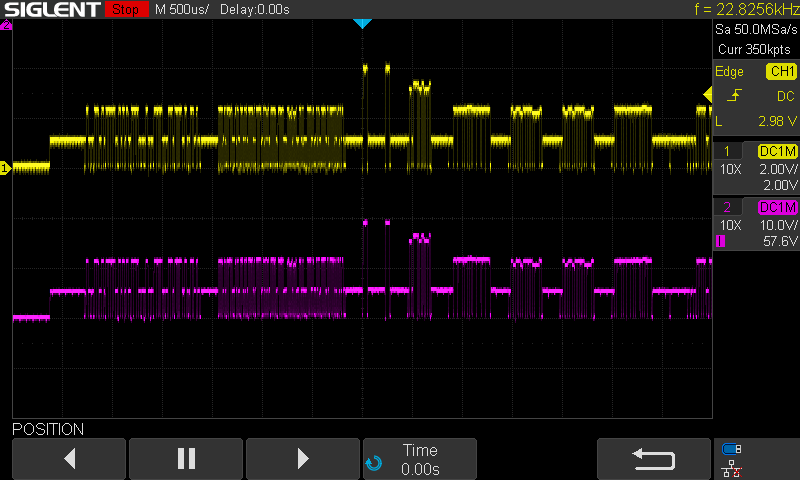Click the magenta DC1M coupling badge

[x=778, y=207]
